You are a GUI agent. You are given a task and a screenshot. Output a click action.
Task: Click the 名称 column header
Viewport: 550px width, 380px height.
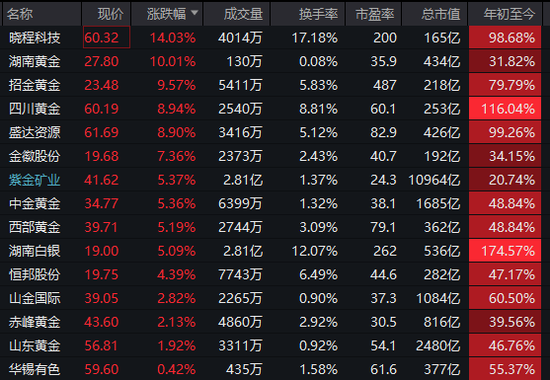tap(20, 14)
